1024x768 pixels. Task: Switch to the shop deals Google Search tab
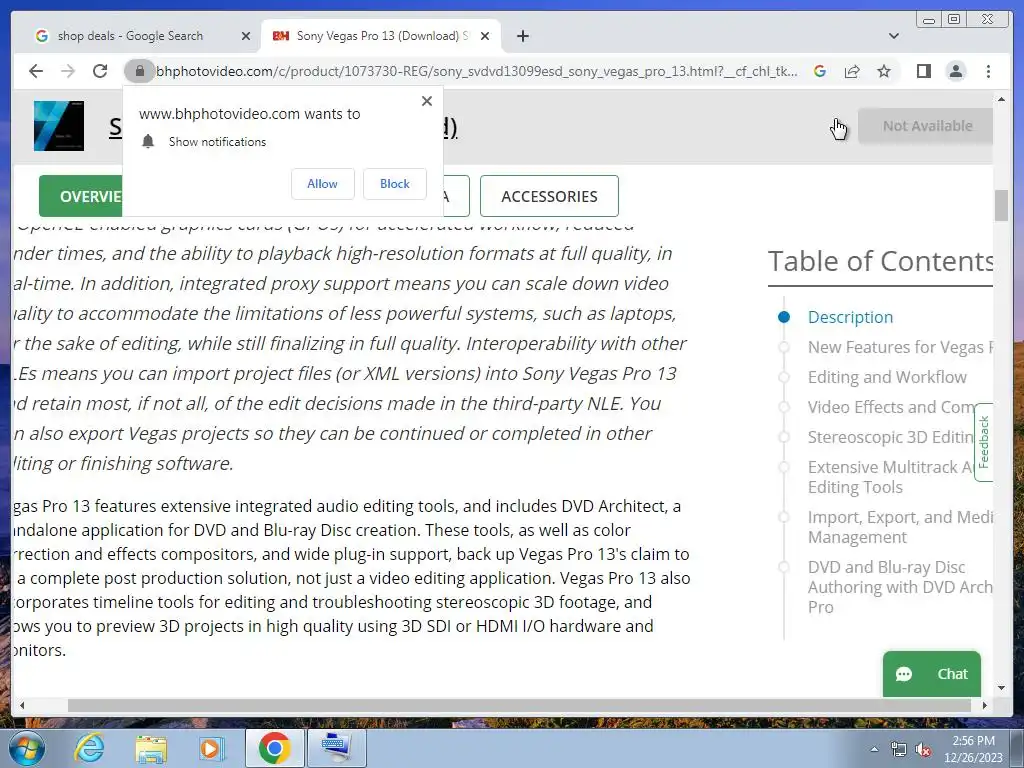tap(131, 36)
